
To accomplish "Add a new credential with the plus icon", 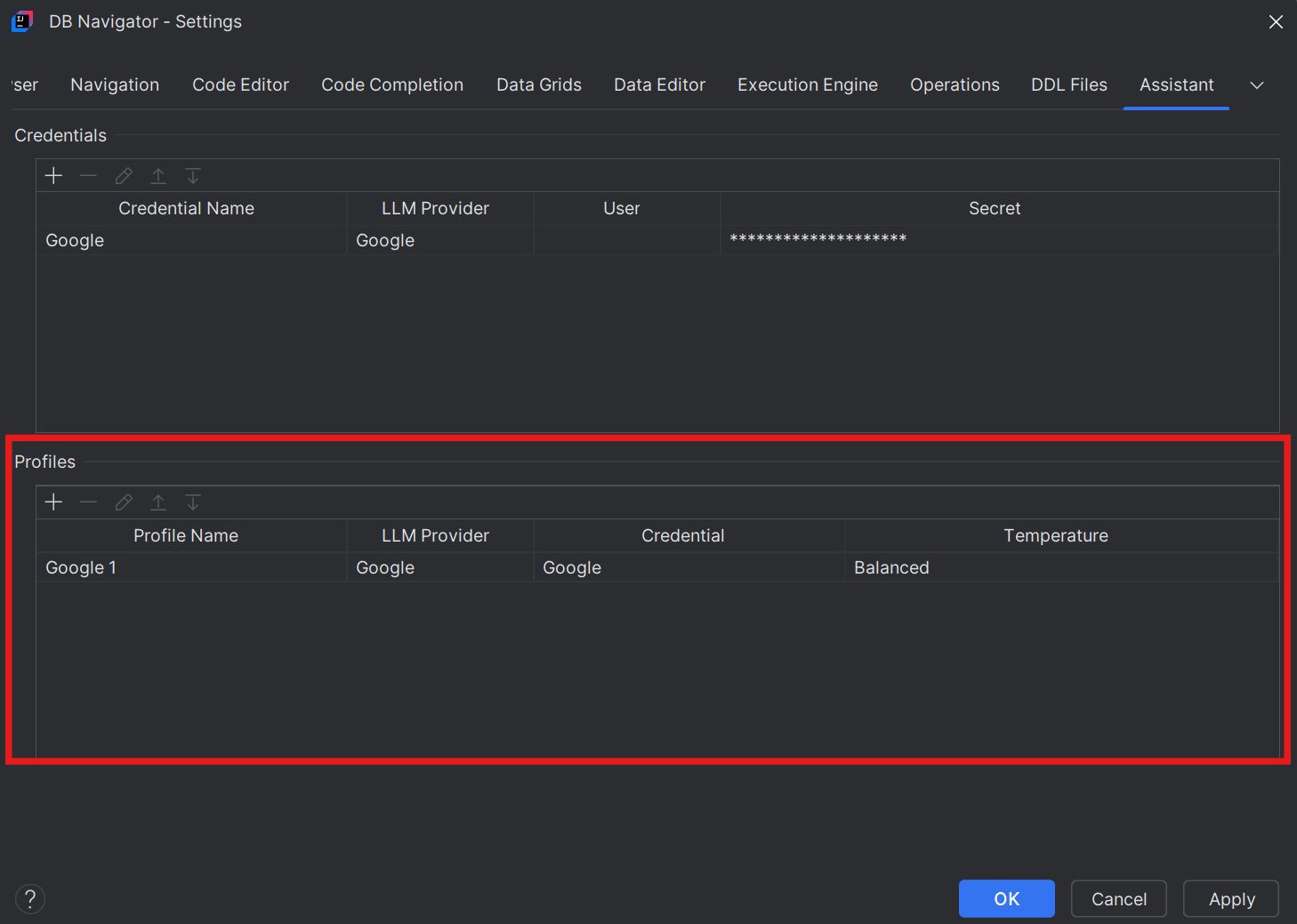I will click(x=54, y=176).
